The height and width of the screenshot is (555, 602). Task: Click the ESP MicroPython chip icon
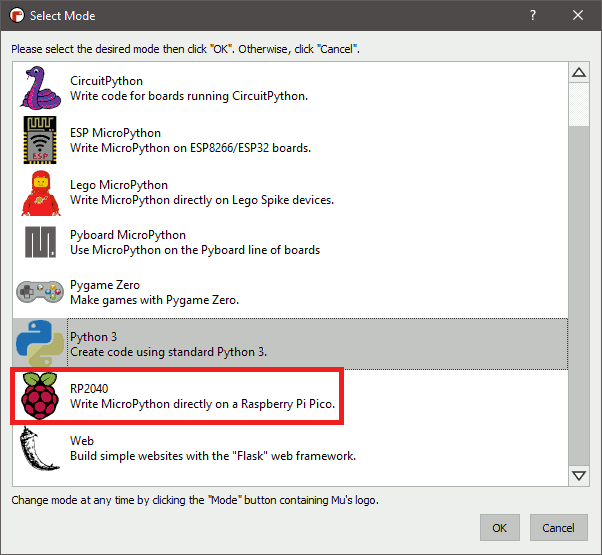pos(40,140)
